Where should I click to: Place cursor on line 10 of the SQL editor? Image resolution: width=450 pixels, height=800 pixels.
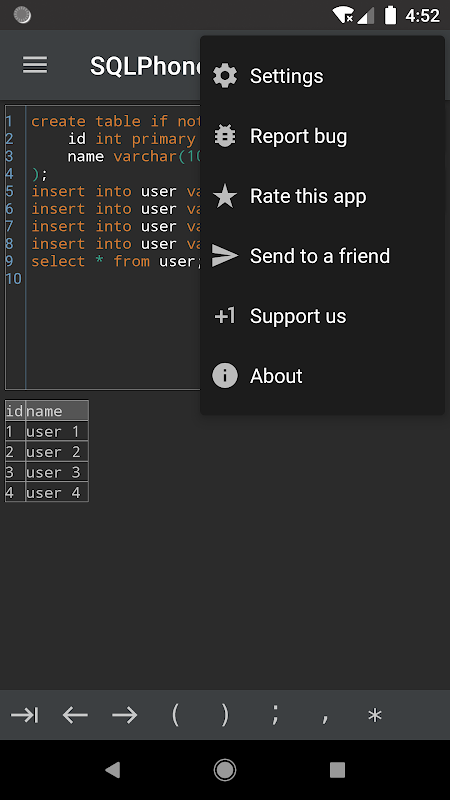[112, 279]
